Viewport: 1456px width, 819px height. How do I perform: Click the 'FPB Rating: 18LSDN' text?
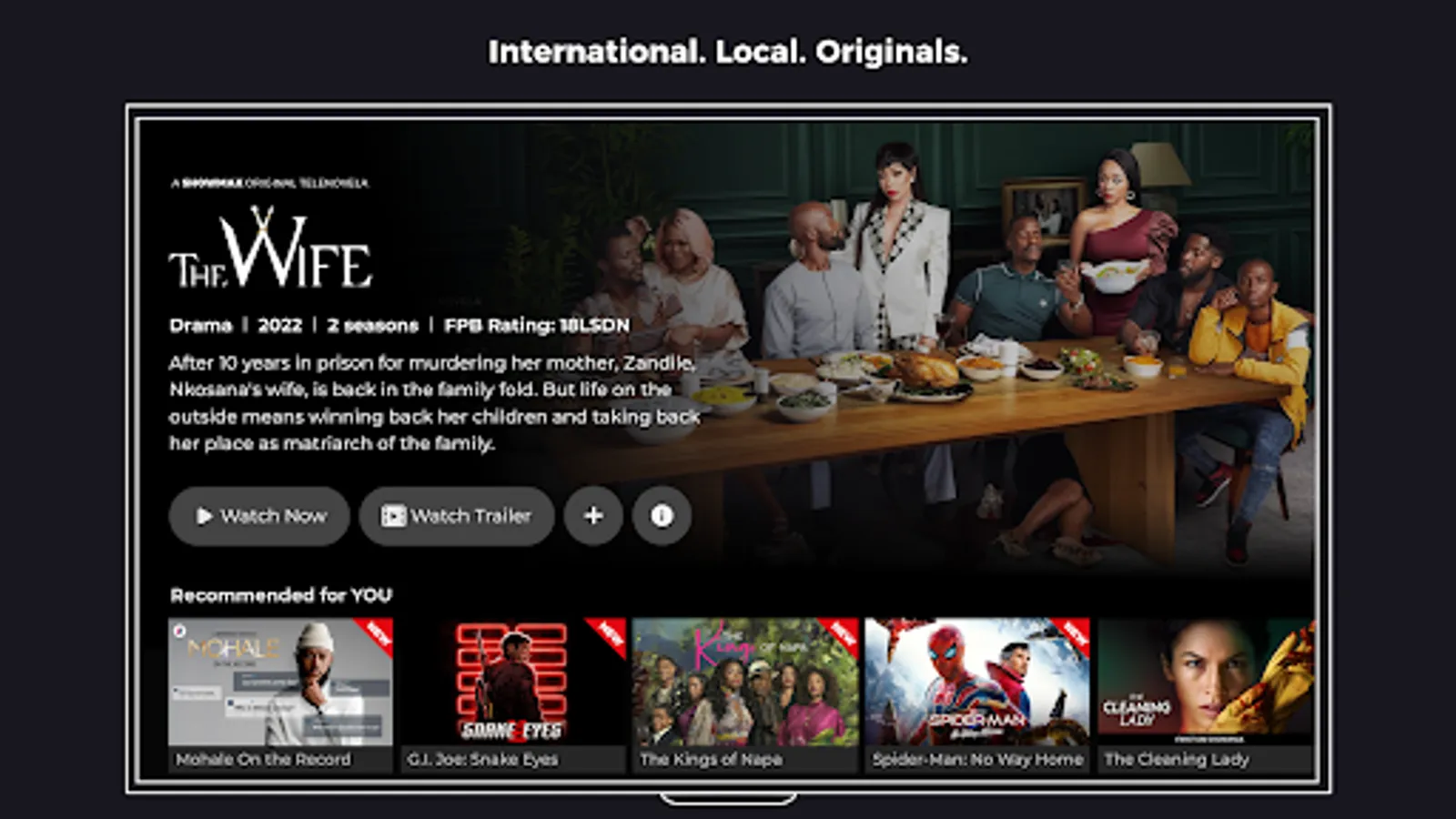[537, 325]
